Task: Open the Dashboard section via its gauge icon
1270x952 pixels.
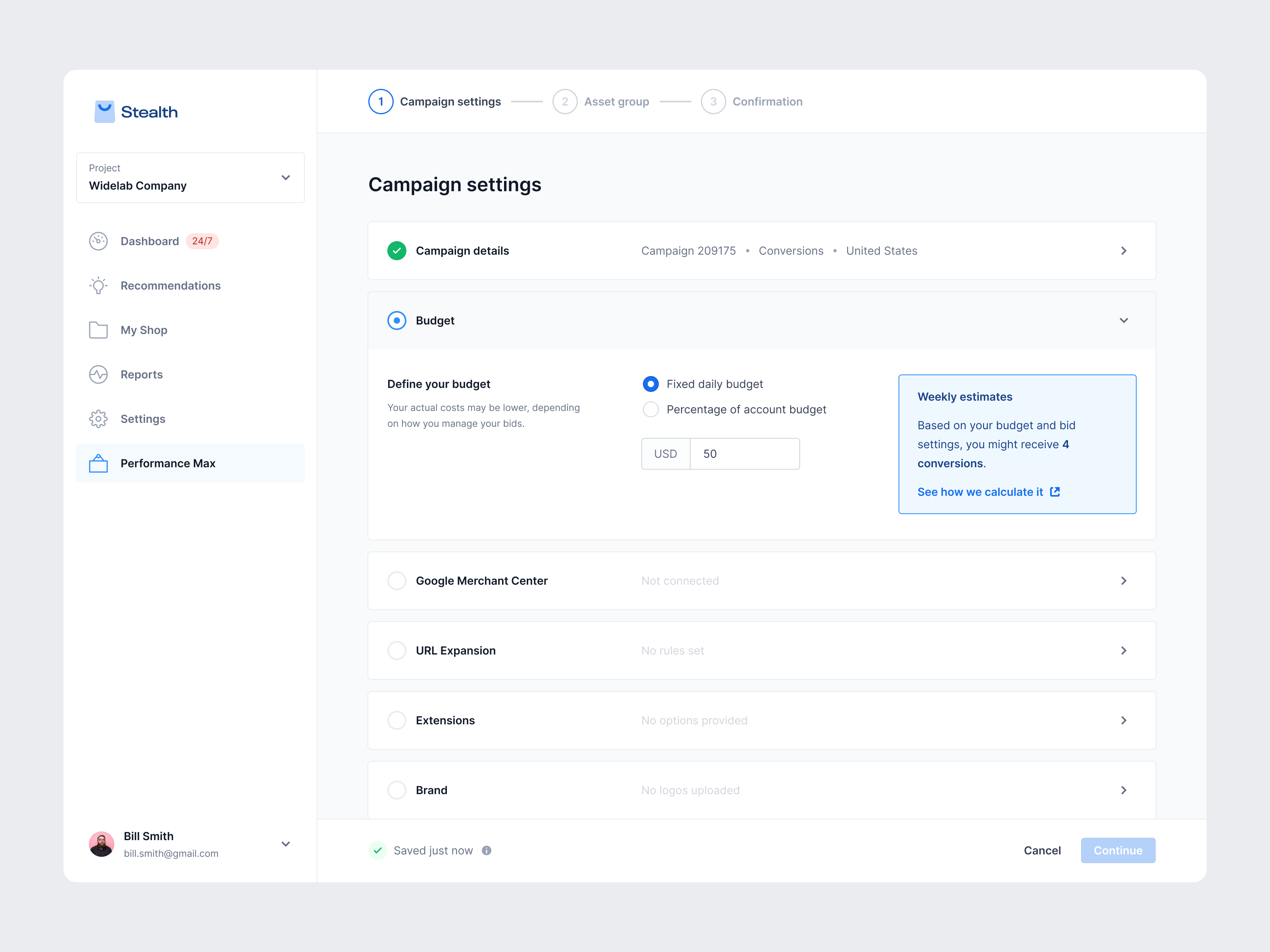Action: [x=99, y=241]
